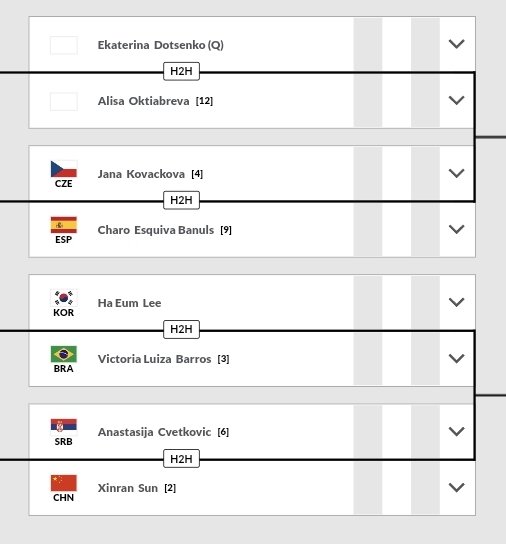The image size is (506, 544).
Task: Click the Brazil flag icon
Action: [x=64, y=354]
